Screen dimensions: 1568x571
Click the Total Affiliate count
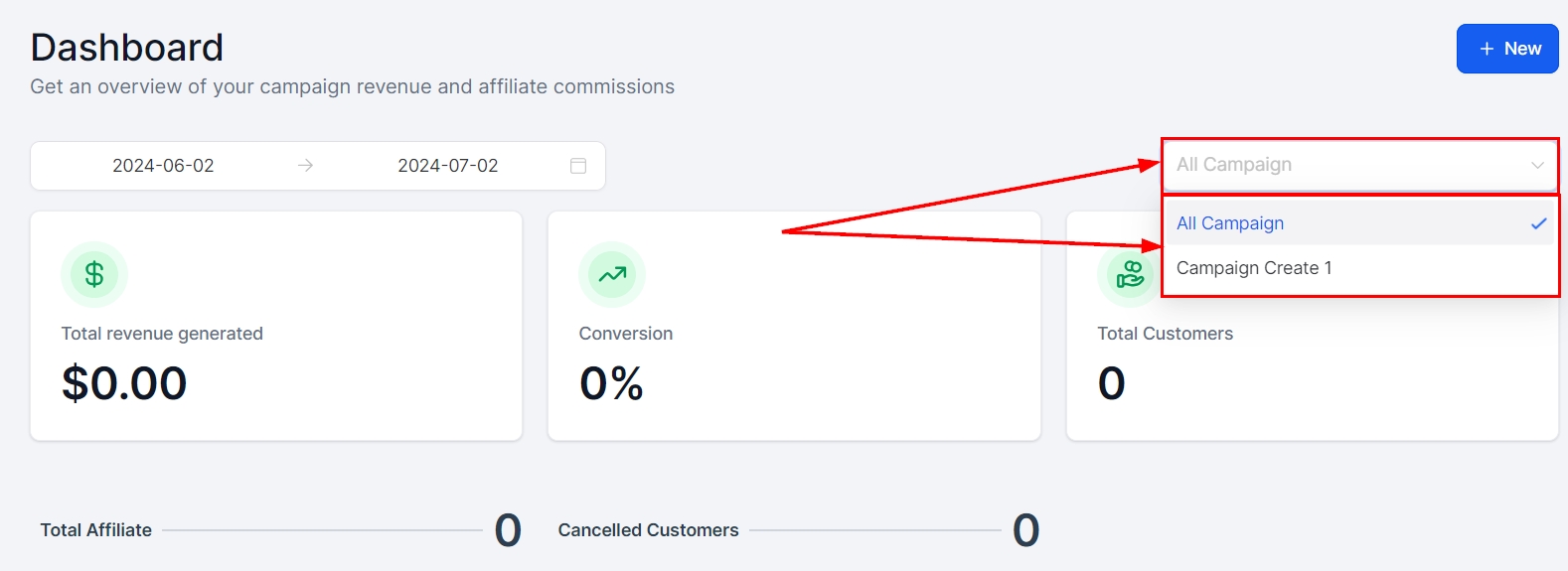tap(508, 530)
